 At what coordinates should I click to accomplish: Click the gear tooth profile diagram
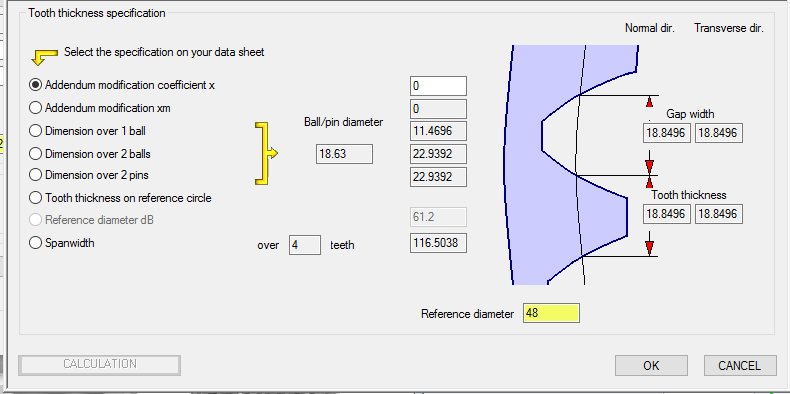point(572,165)
